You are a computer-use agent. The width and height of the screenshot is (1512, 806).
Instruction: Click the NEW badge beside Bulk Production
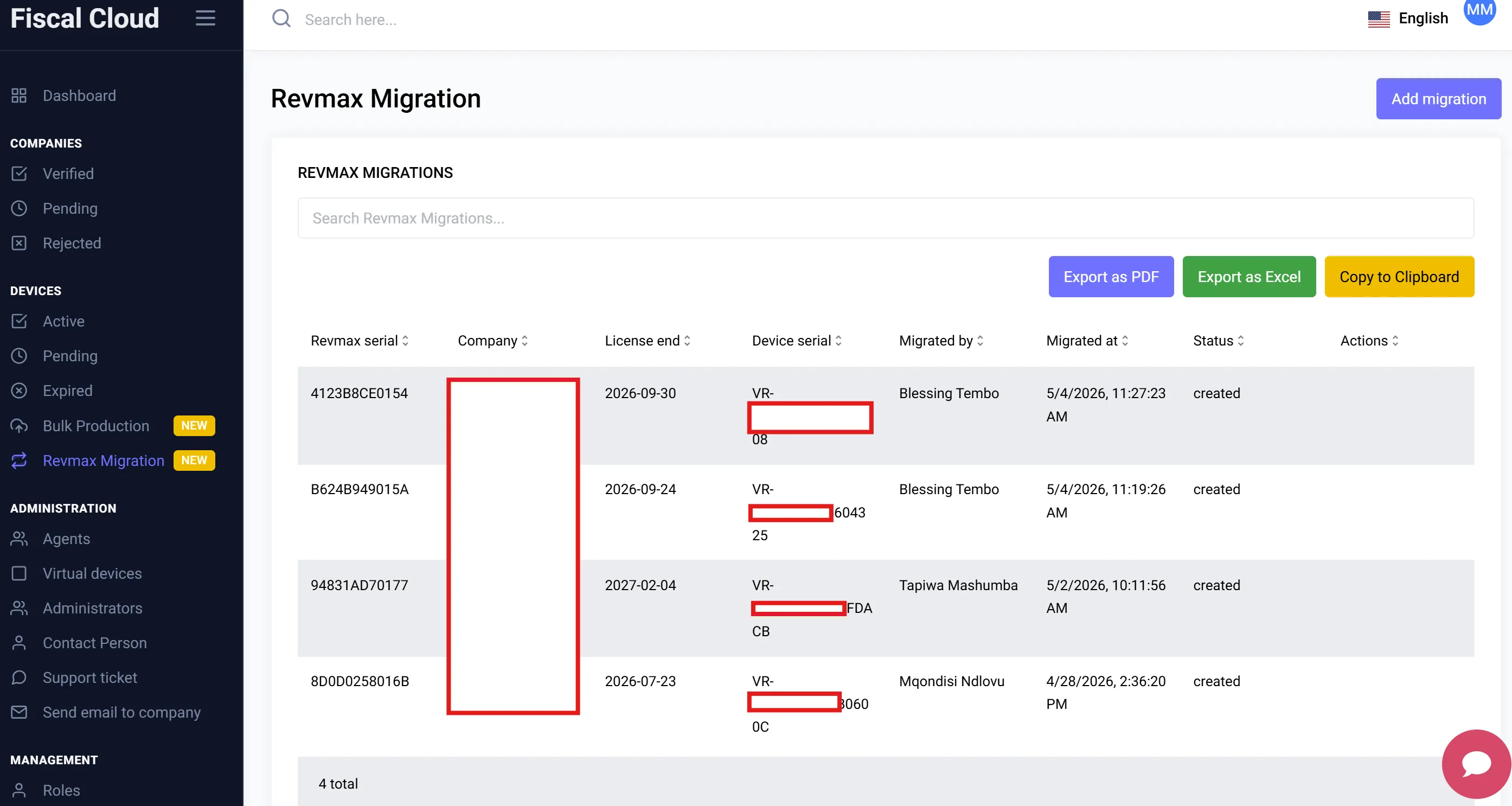tap(194, 425)
